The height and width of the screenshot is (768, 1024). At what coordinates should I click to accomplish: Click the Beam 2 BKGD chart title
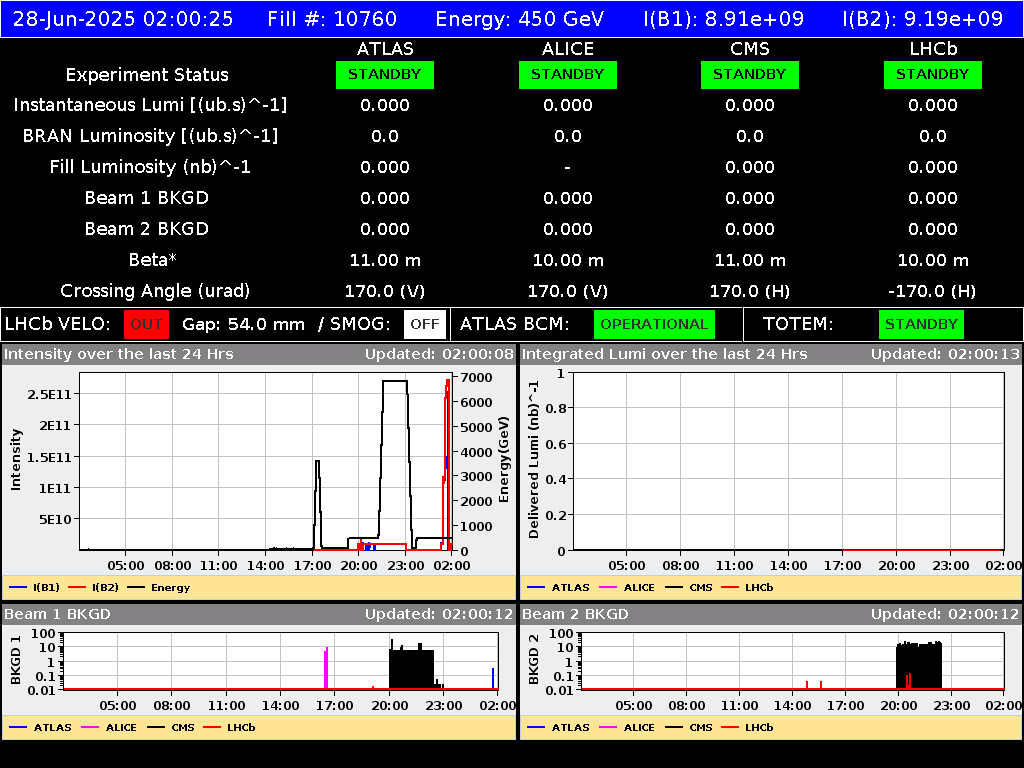coord(575,615)
